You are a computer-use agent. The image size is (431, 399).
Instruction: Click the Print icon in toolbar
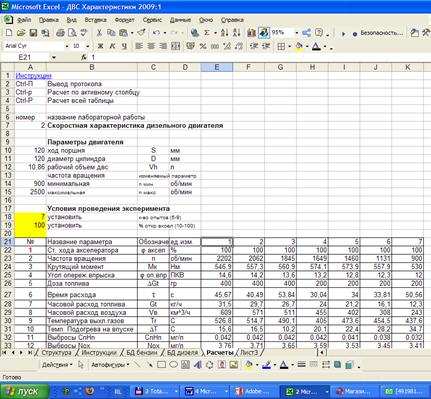pyautogui.click(x=60, y=33)
